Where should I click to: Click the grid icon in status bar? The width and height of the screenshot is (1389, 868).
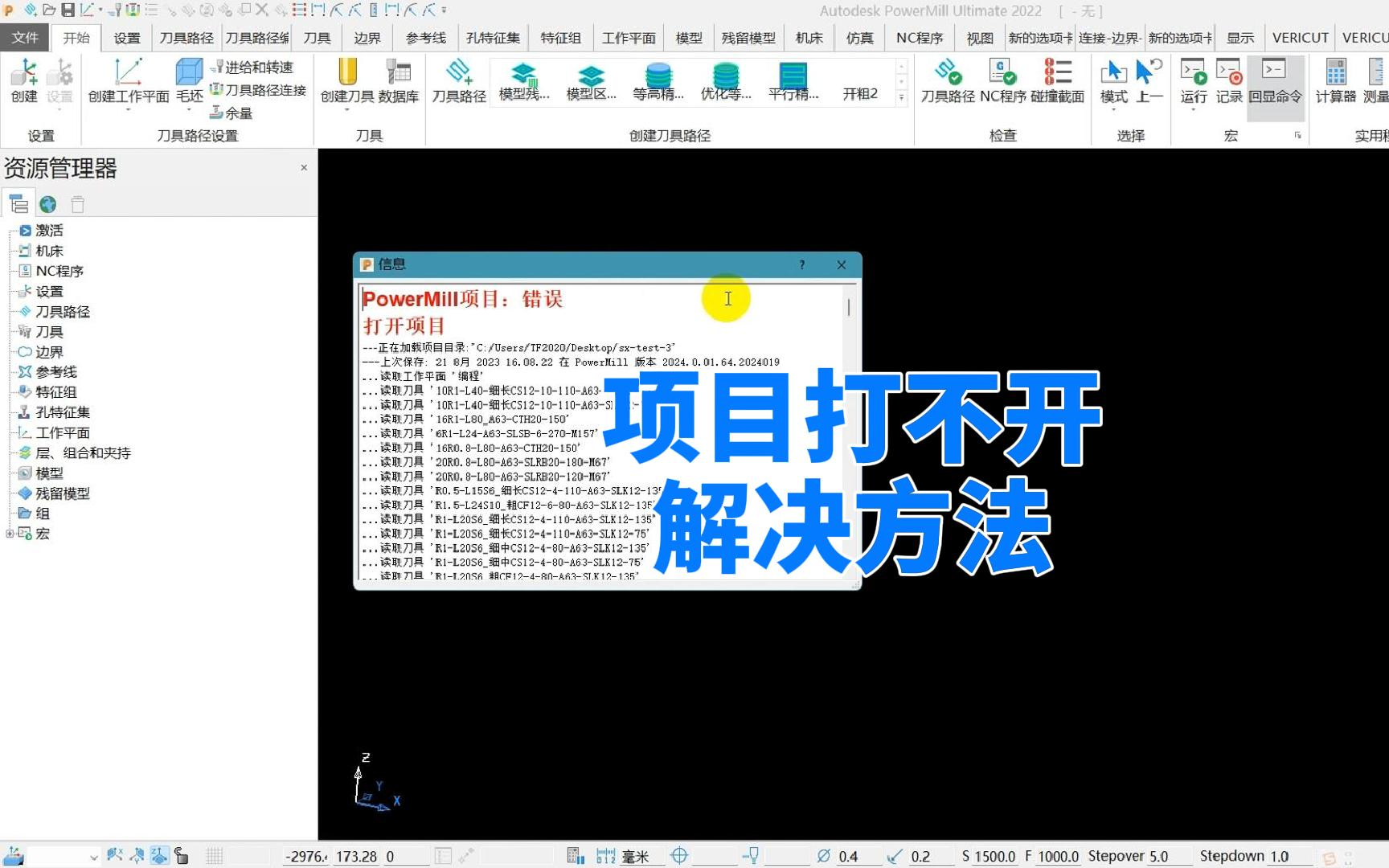point(214,857)
